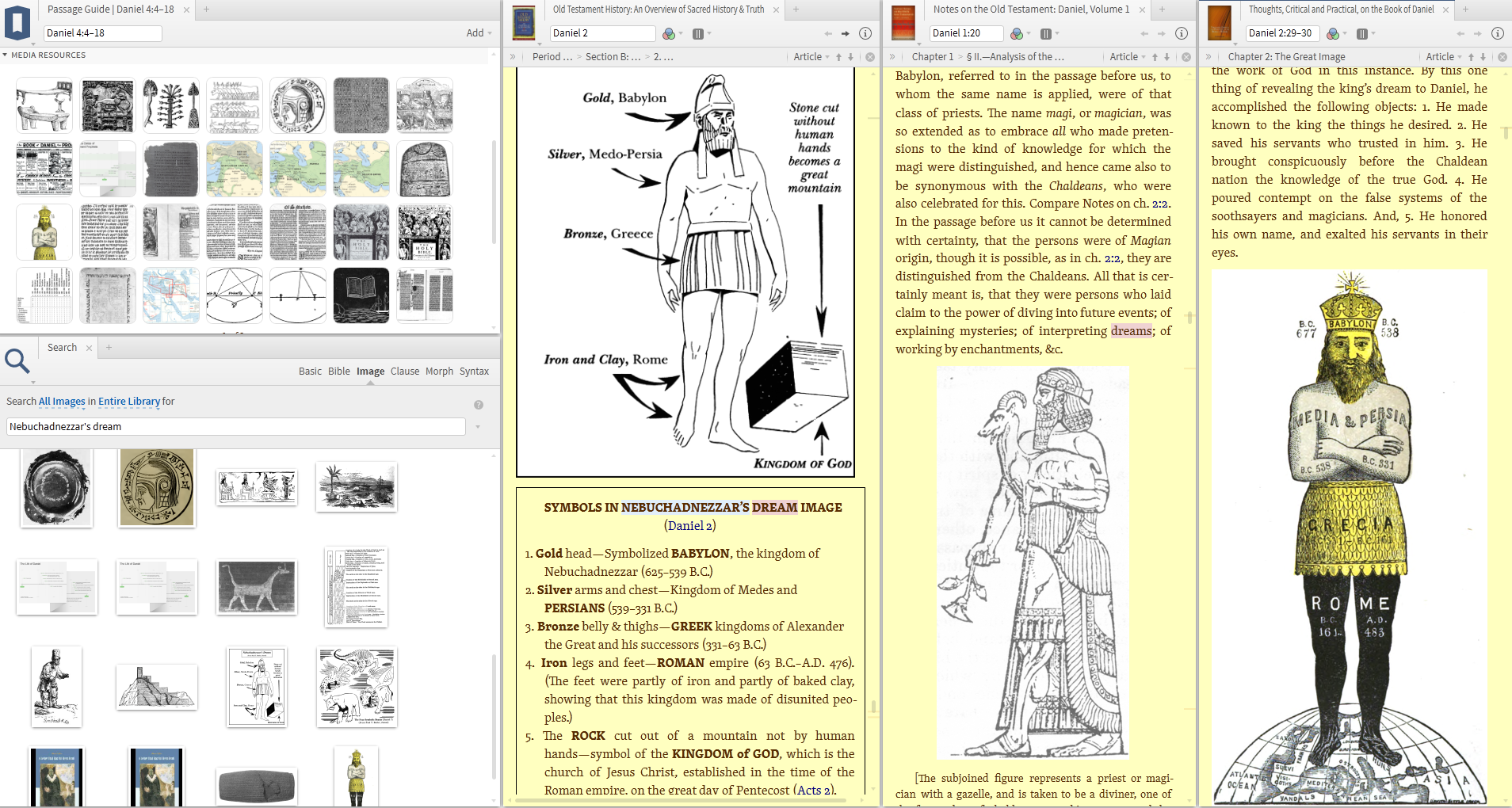Open column layout options in the Notes on Daniel panel

1049,33
